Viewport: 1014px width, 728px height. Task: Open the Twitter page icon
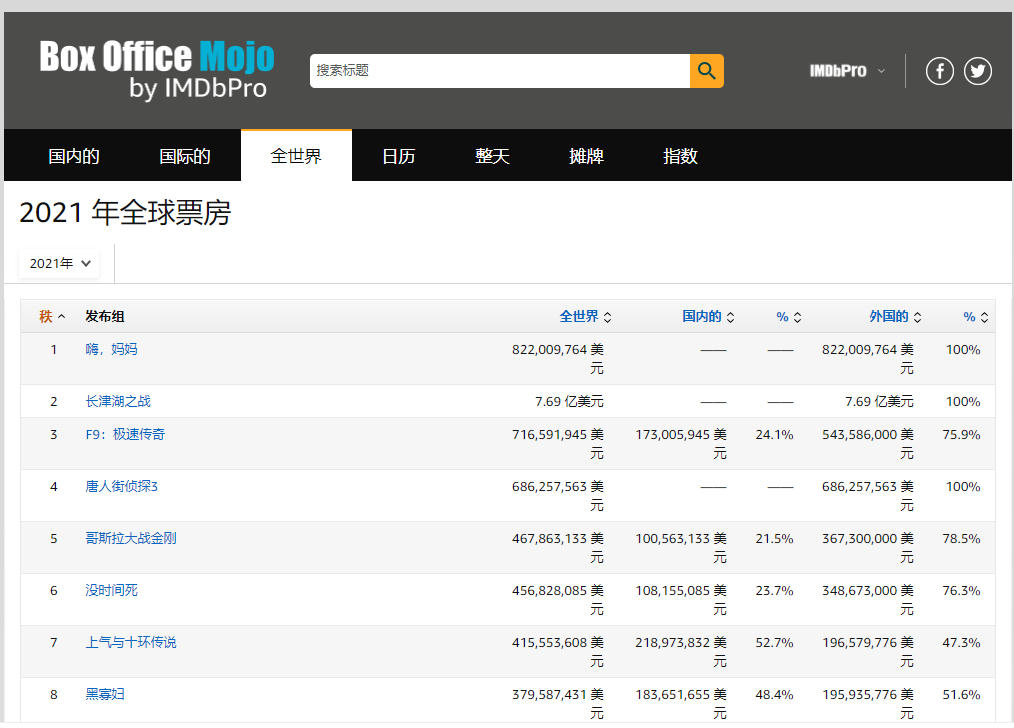[x=977, y=70]
